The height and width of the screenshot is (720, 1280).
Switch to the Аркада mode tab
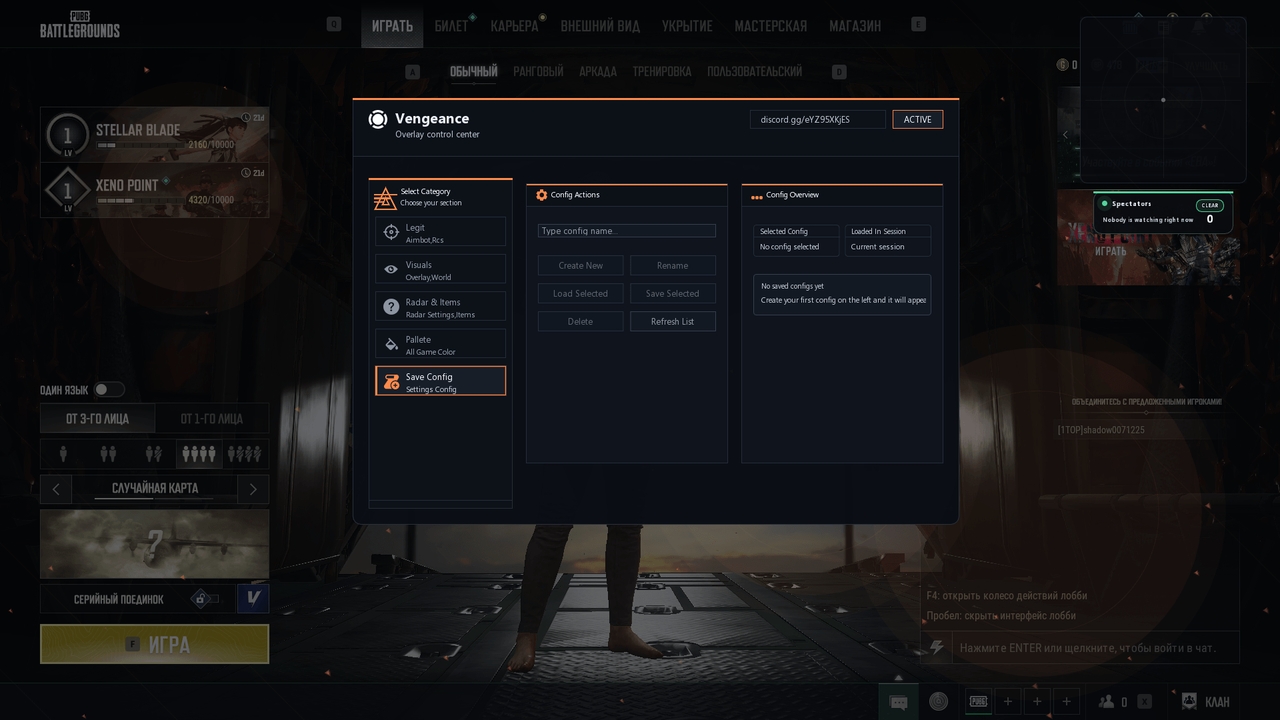pos(597,72)
